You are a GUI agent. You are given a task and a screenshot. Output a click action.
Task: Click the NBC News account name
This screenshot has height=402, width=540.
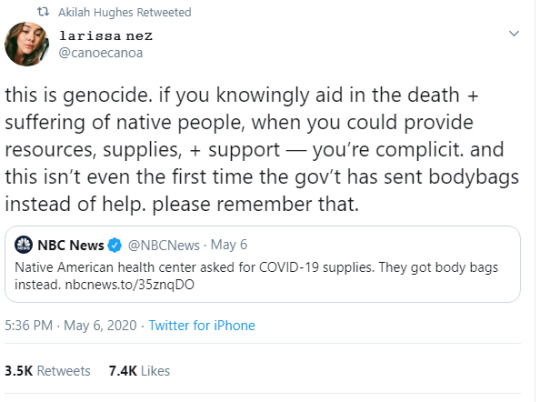pyautogui.click(x=71, y=245)
